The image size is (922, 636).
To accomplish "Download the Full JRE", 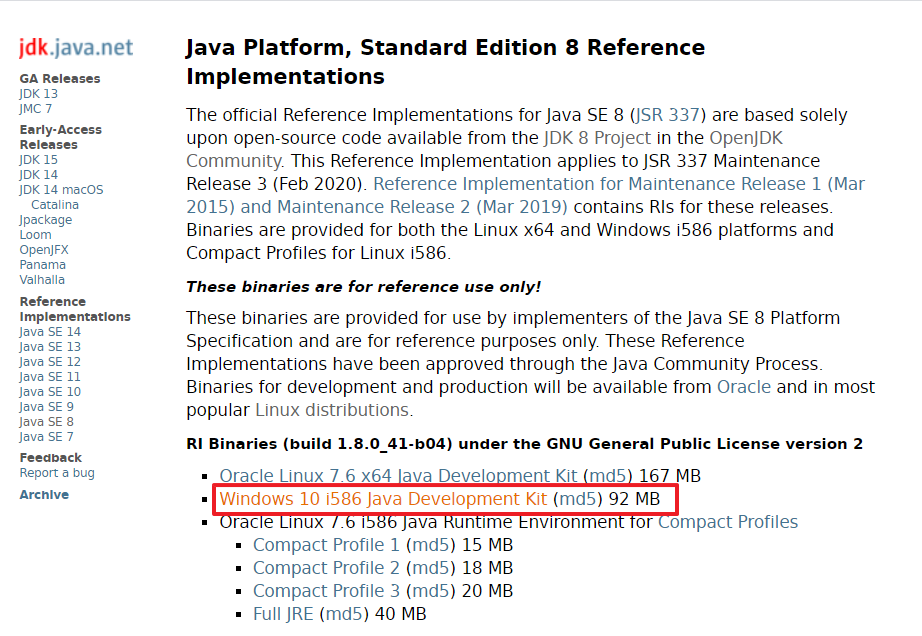I will [x=283, y=614].
